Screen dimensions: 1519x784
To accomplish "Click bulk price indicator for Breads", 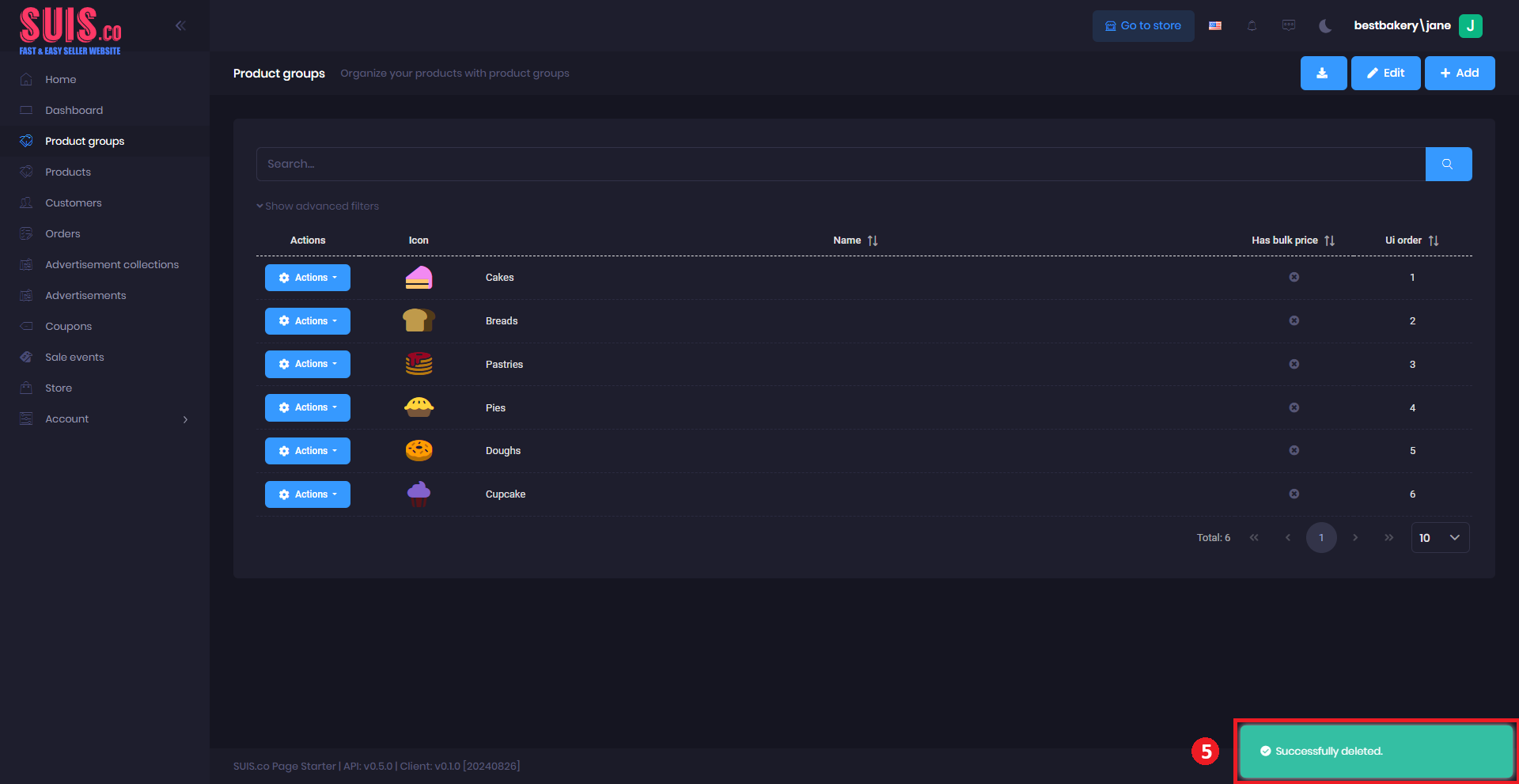I will (1294, 320).
